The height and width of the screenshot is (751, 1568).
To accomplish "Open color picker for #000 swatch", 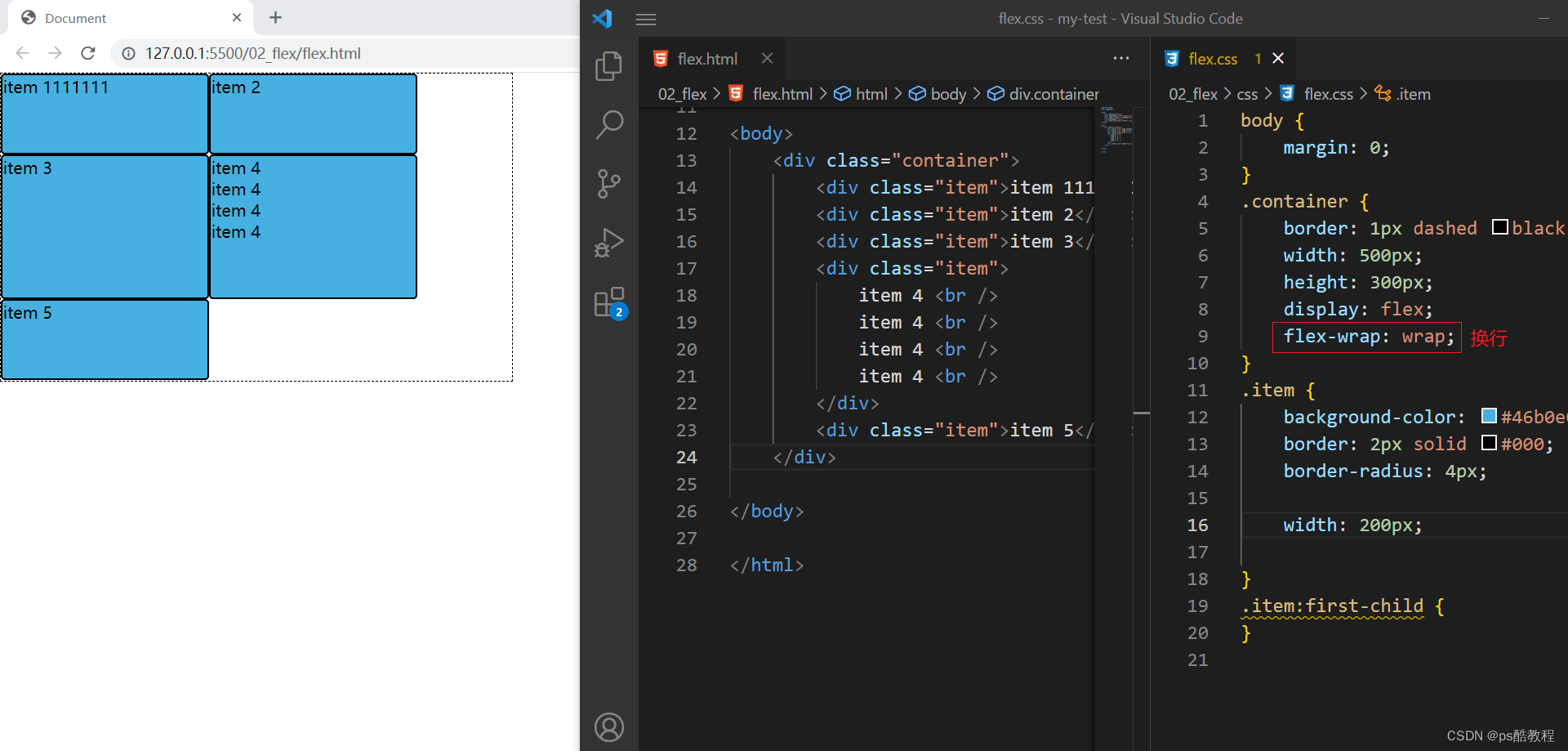I will point(1489,443).
